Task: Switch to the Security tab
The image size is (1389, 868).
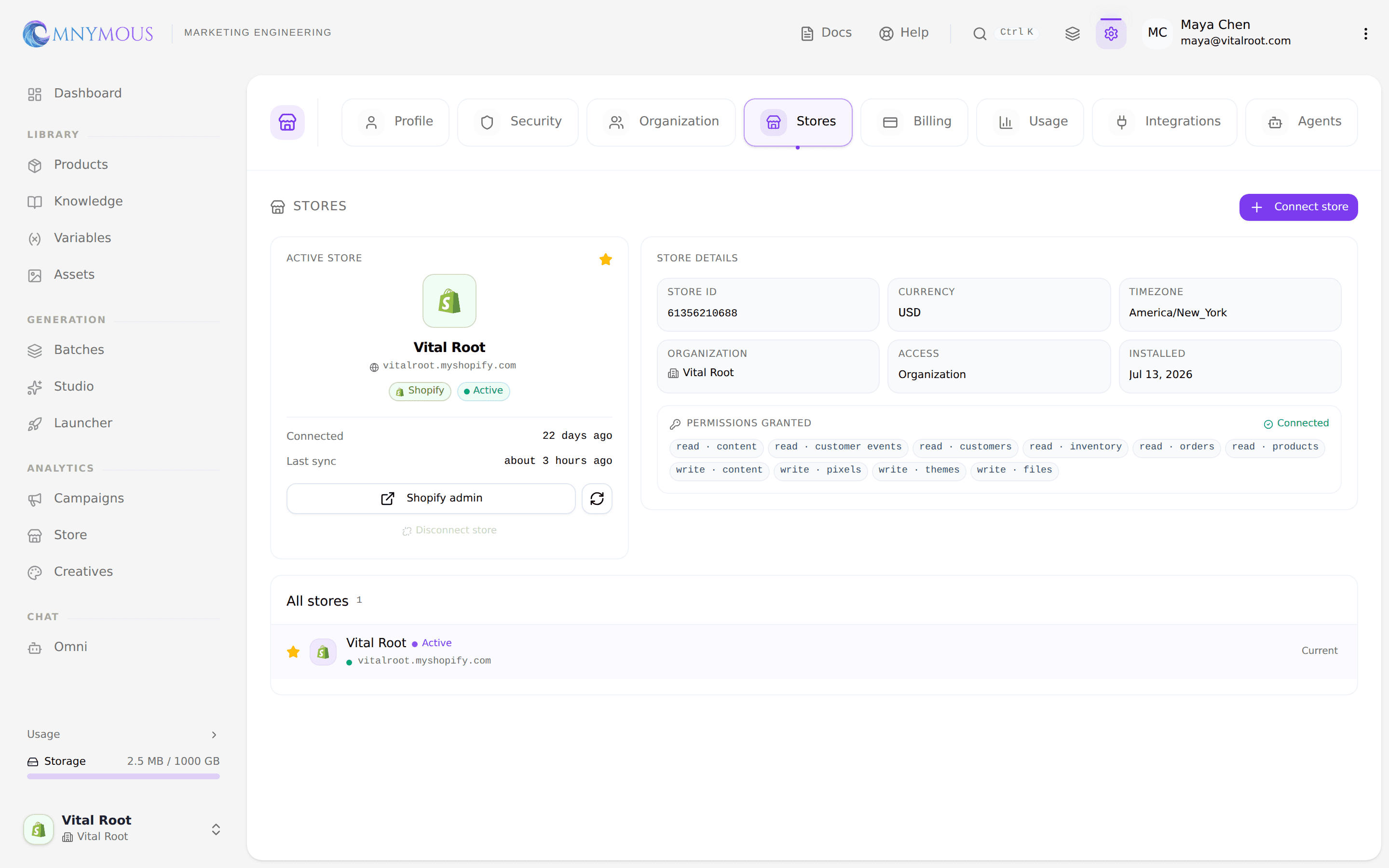Action: (517, 122)
